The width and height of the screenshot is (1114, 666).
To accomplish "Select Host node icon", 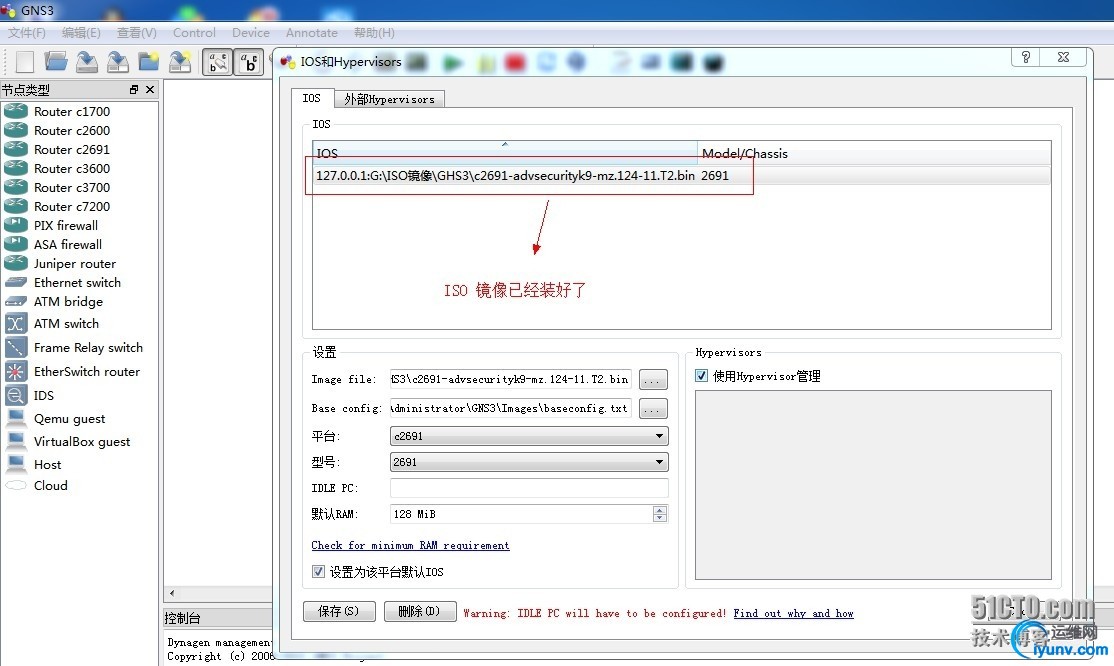I will 16,463.
